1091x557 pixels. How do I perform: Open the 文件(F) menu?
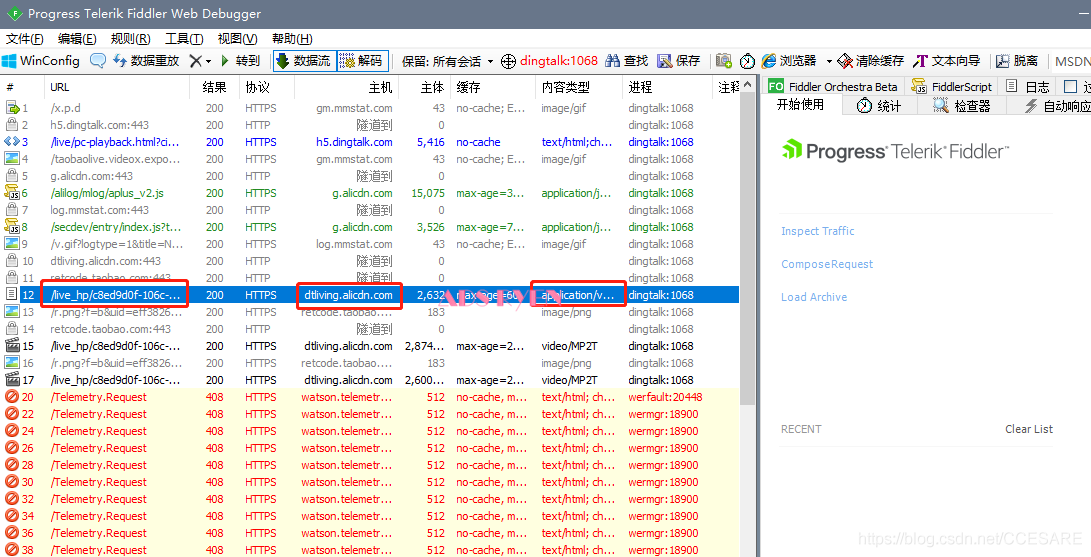point(24,39)
